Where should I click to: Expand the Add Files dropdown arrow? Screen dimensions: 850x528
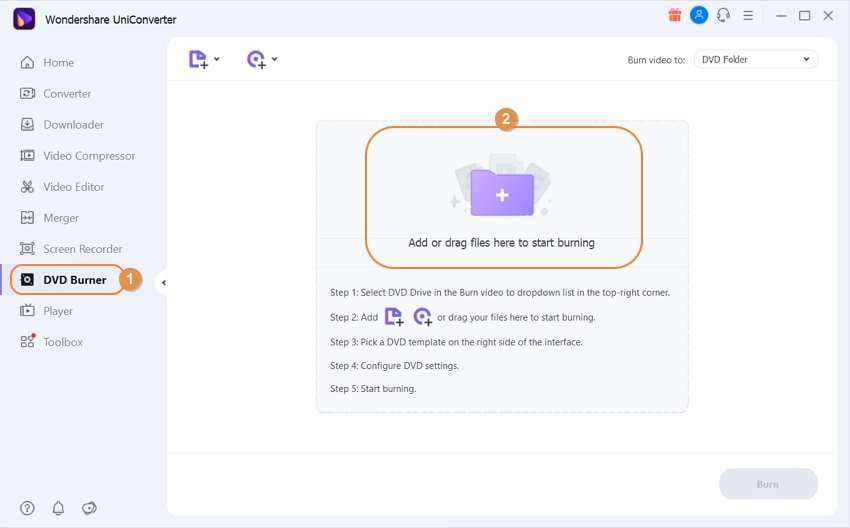click(x=217, y=59)
